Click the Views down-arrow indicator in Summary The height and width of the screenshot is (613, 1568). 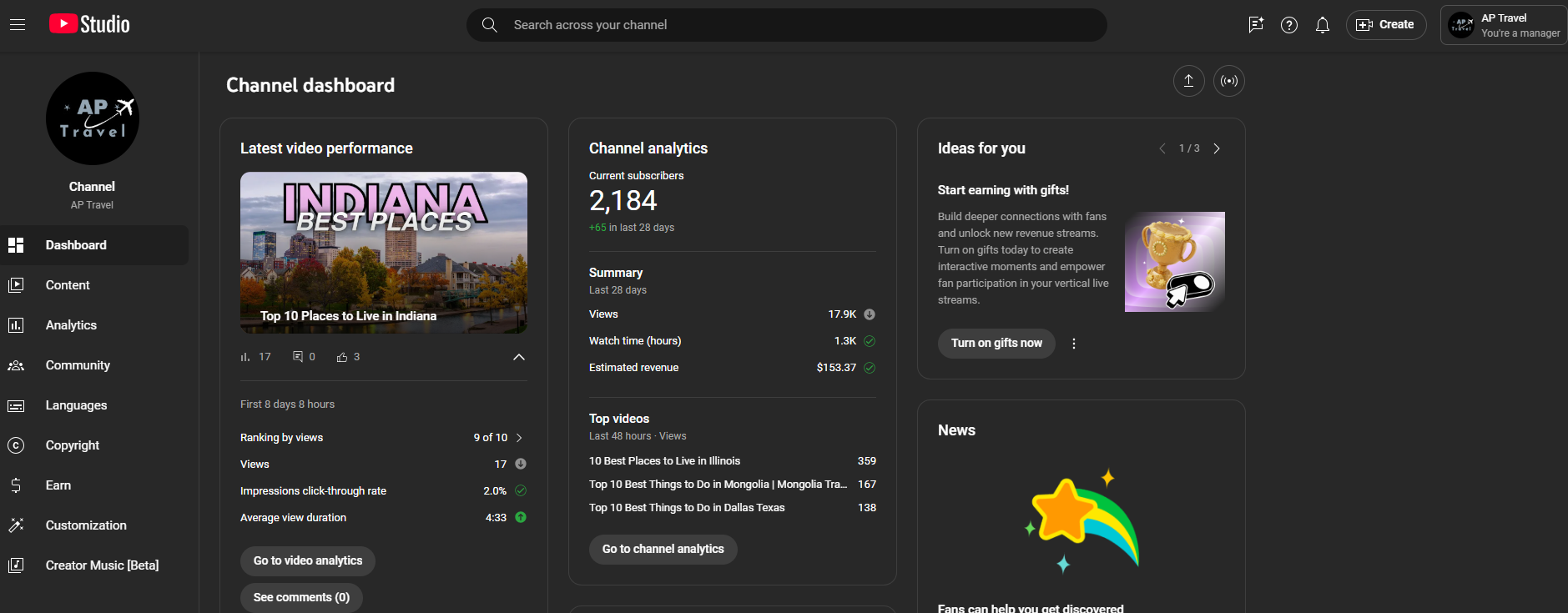click(870, 314)
